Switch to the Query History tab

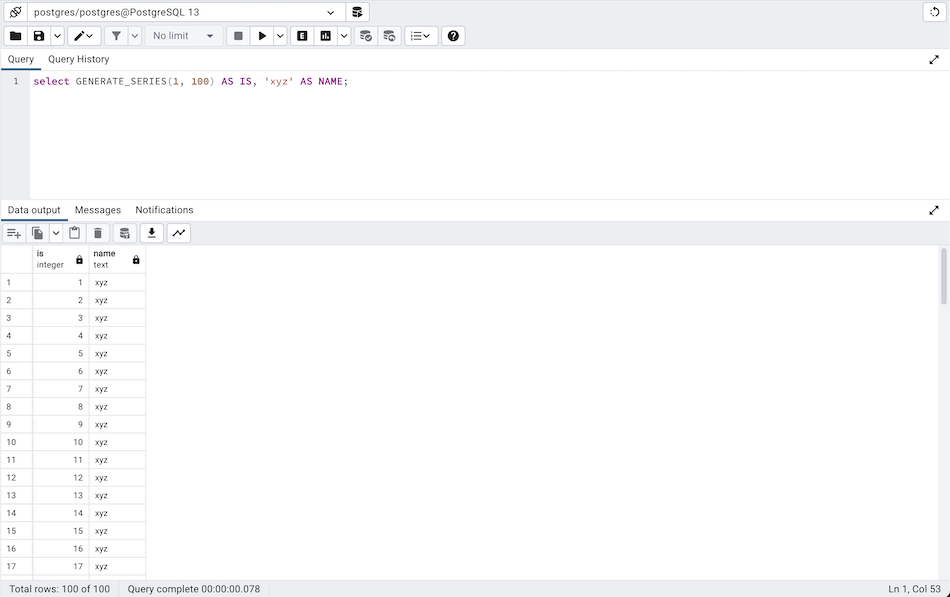click(78, 59)
